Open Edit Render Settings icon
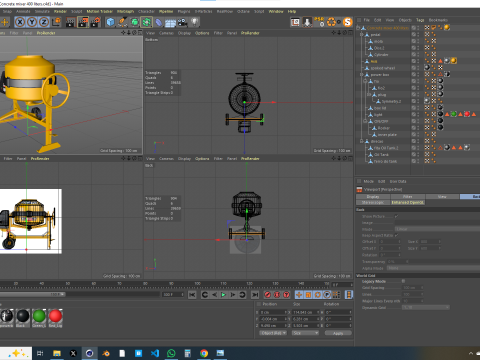Viewport: 480px width, 360px height. 95,22
